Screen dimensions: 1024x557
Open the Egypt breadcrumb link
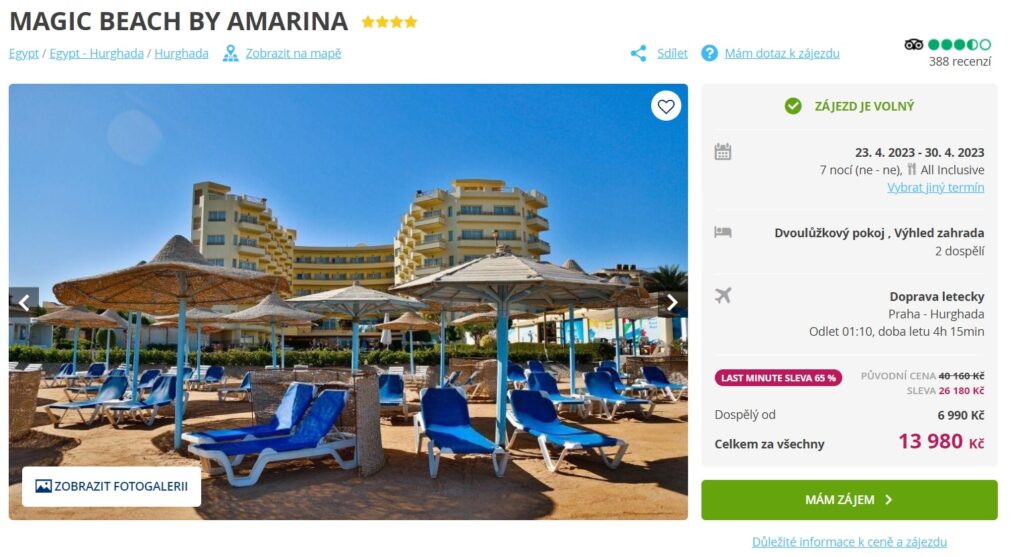click(x=24, y=54)
